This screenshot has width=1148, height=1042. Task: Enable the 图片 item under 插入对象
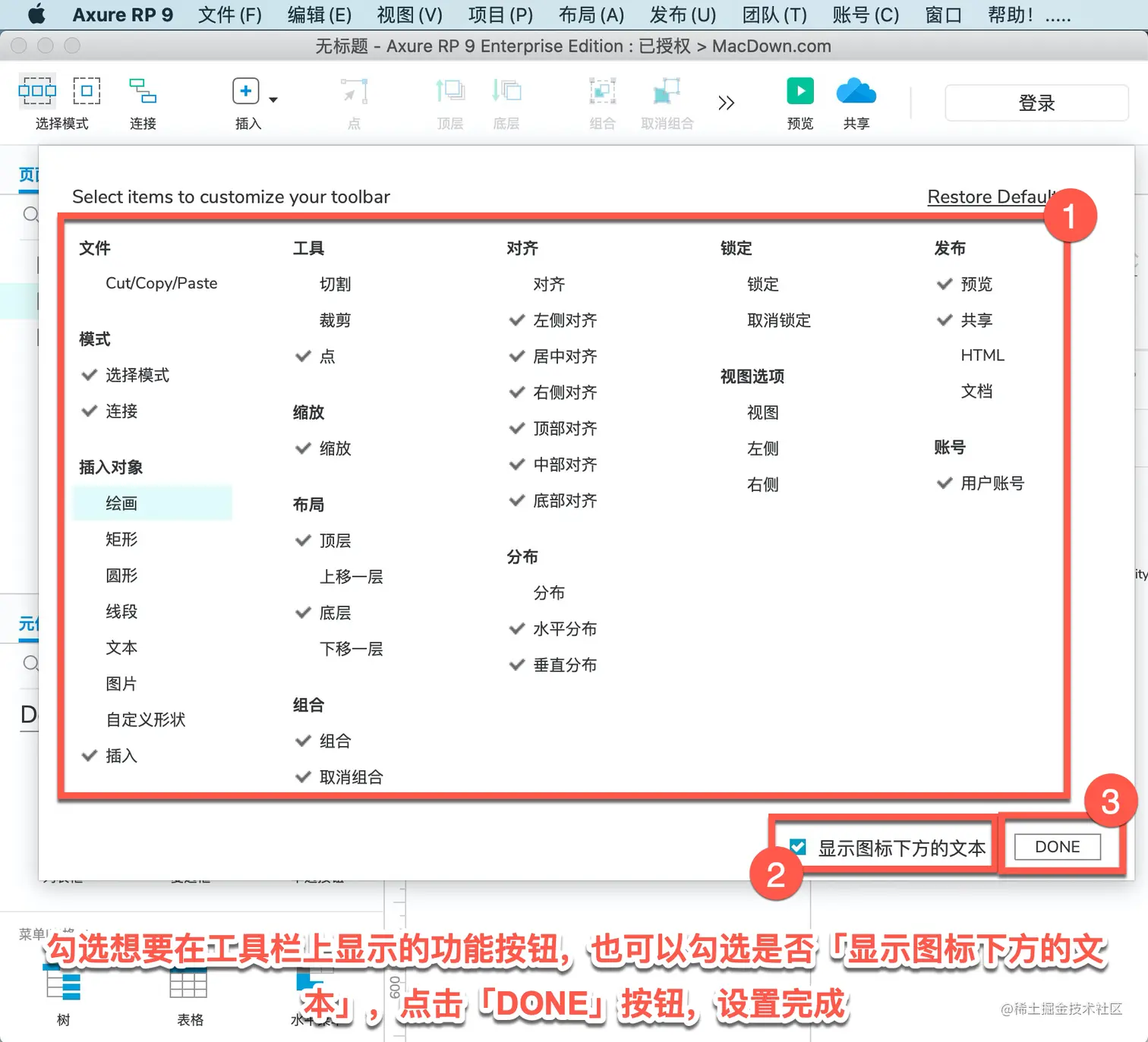(121, 684)
